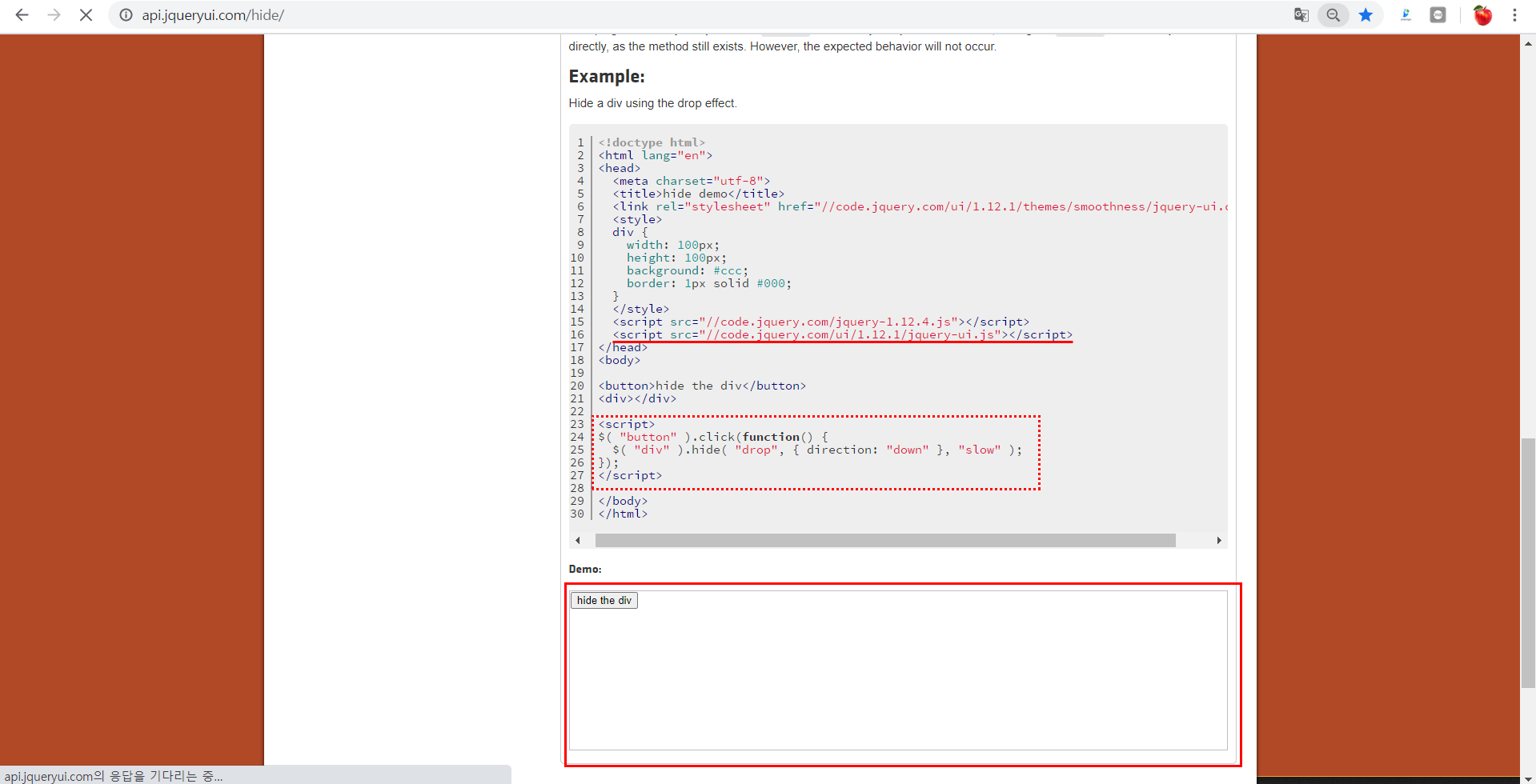The height and width of the screenshot is (784, 1536).
Task: Bookmark this page with the star
Action: click(1366, 15)
